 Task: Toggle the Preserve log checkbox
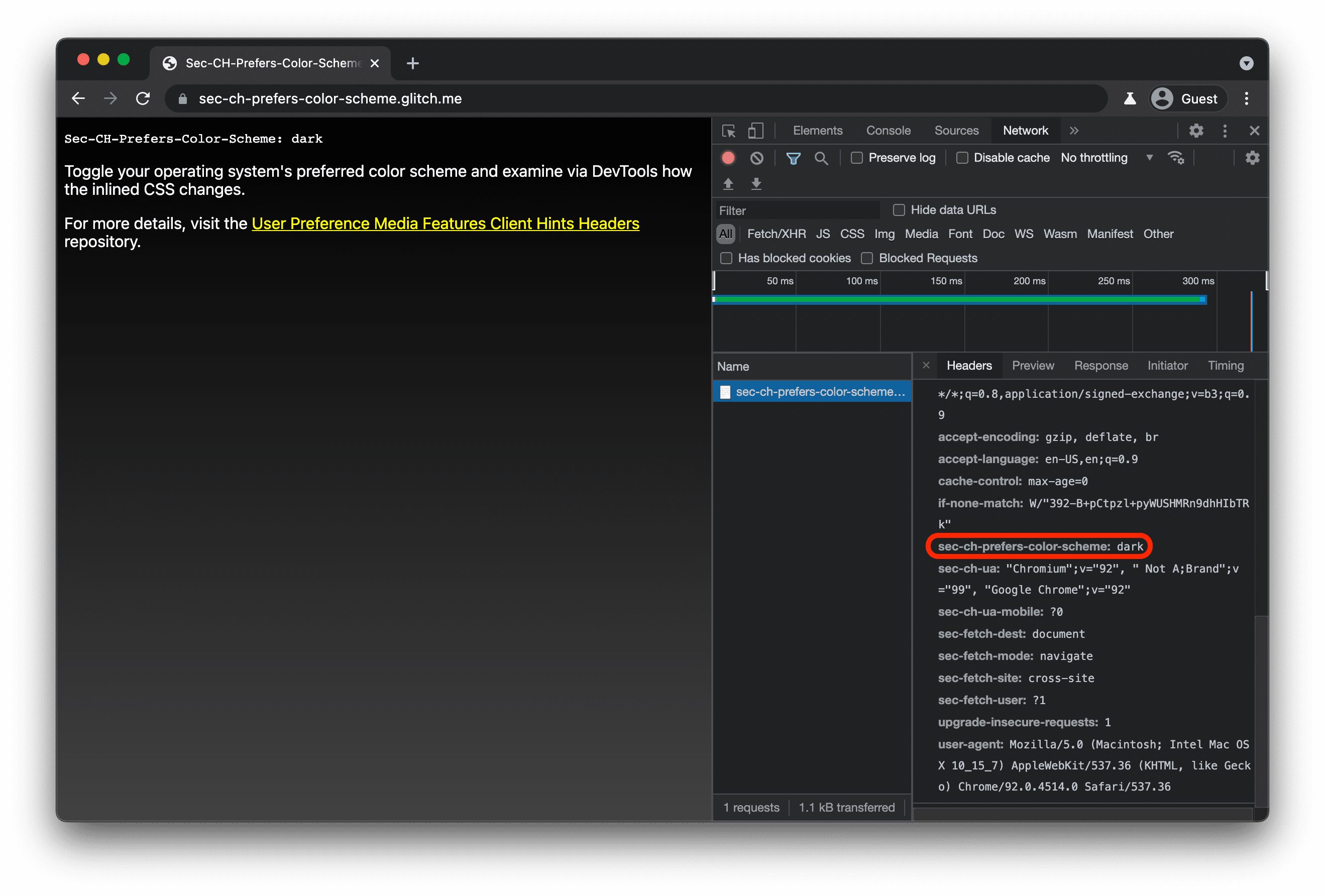point(857,157)
